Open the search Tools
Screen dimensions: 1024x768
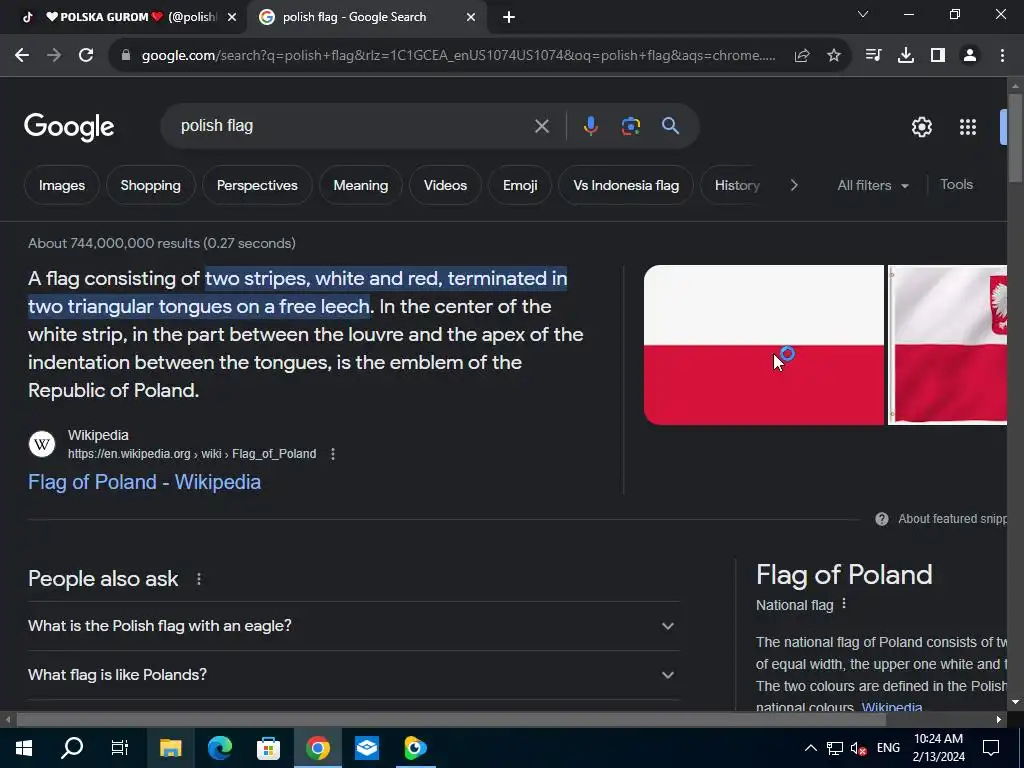pyautogui.click(x=956, y=185)
